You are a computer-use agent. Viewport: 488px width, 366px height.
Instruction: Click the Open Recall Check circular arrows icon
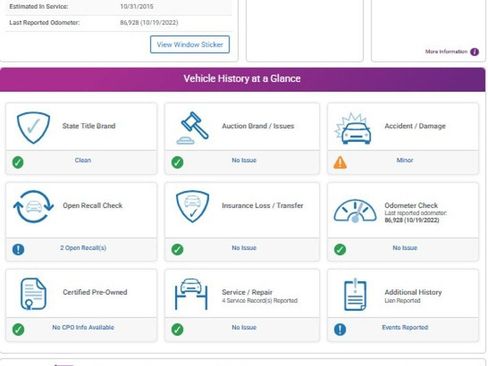pyautogui.click(x=33, y=206)
